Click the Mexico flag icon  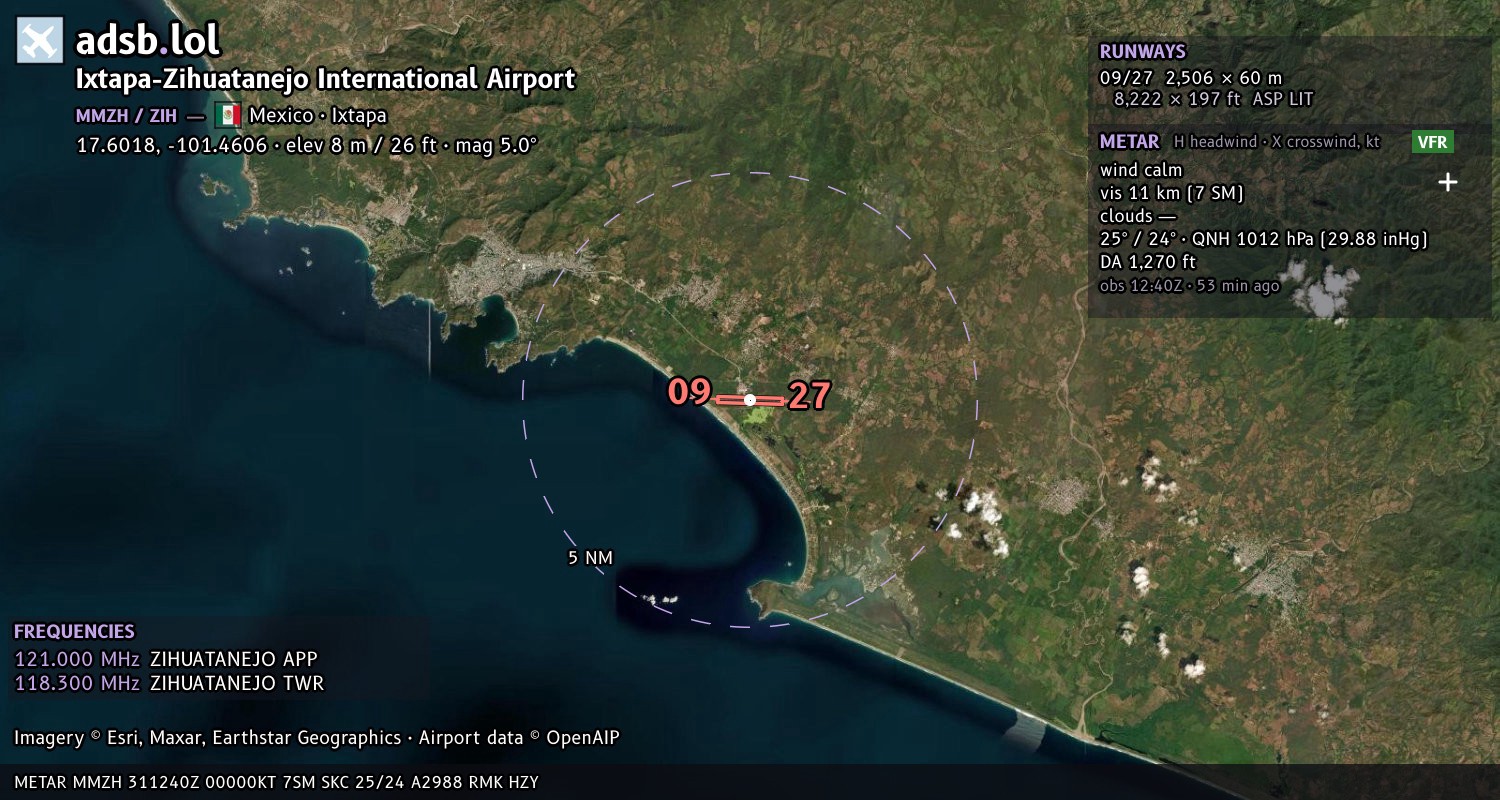[228, 115]
